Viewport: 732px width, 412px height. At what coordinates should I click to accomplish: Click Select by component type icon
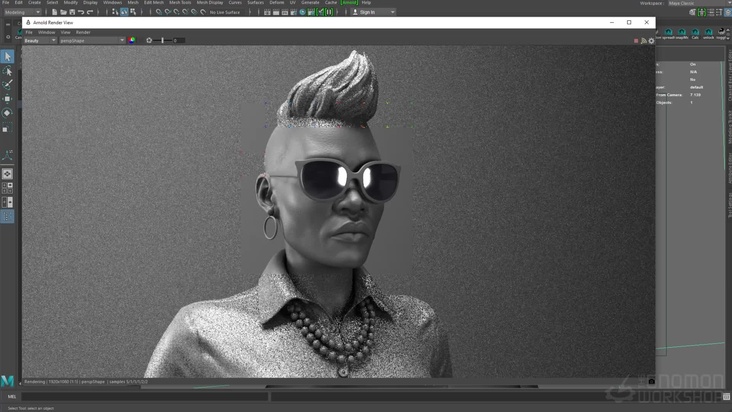pos(133,12)
